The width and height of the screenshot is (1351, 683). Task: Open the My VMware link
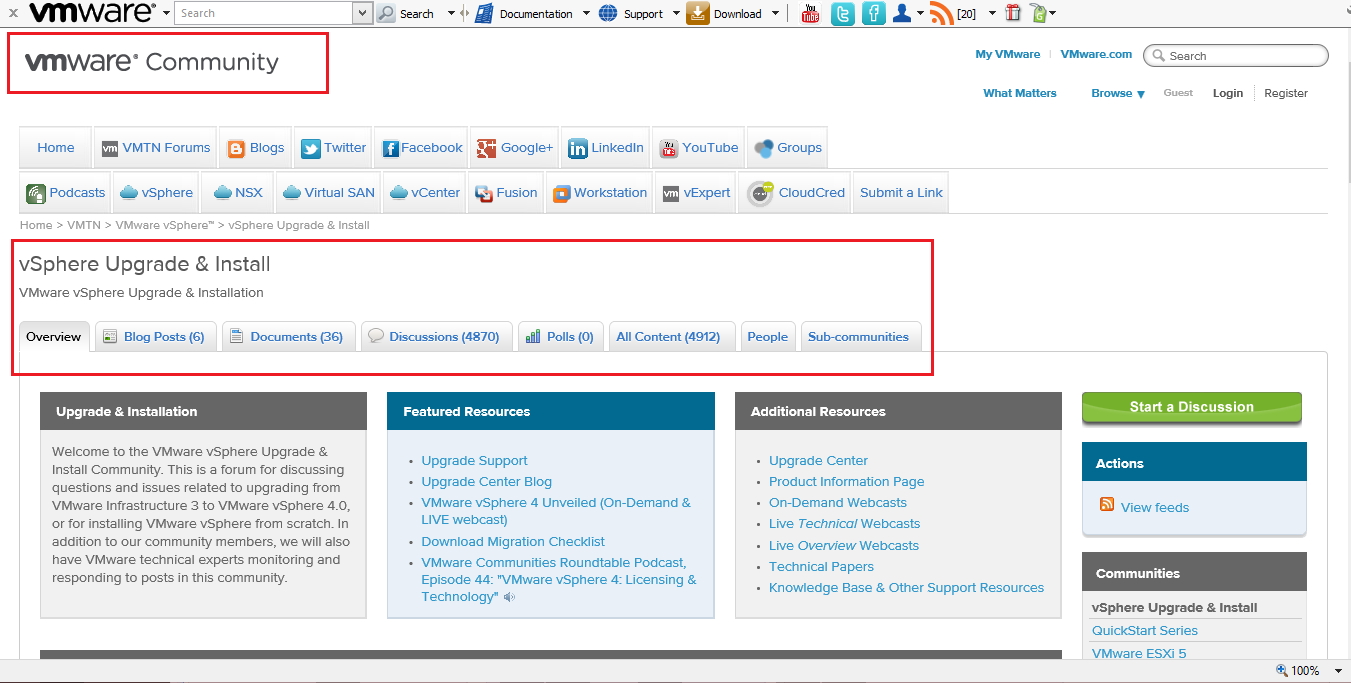coord(1008,54)
